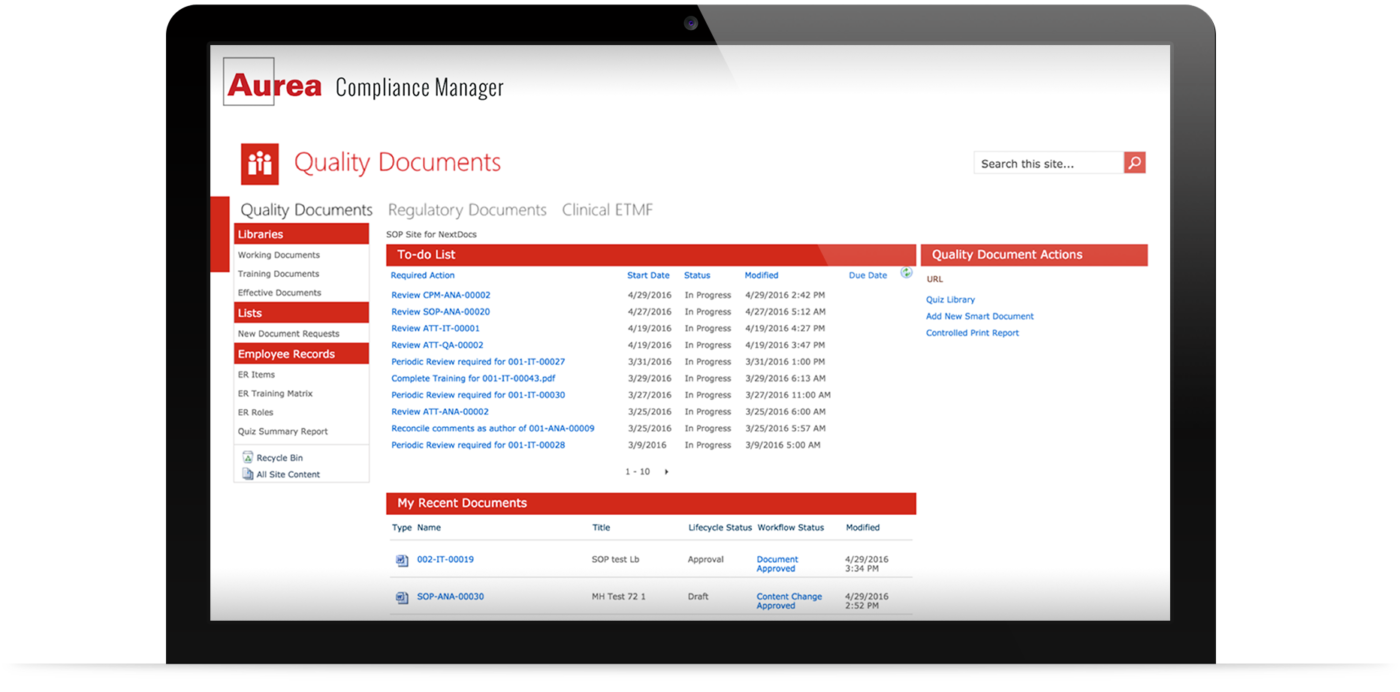Sort by Start Date column
The width and height of the screenshot is (1400, 692).
(x=648, y=275)
